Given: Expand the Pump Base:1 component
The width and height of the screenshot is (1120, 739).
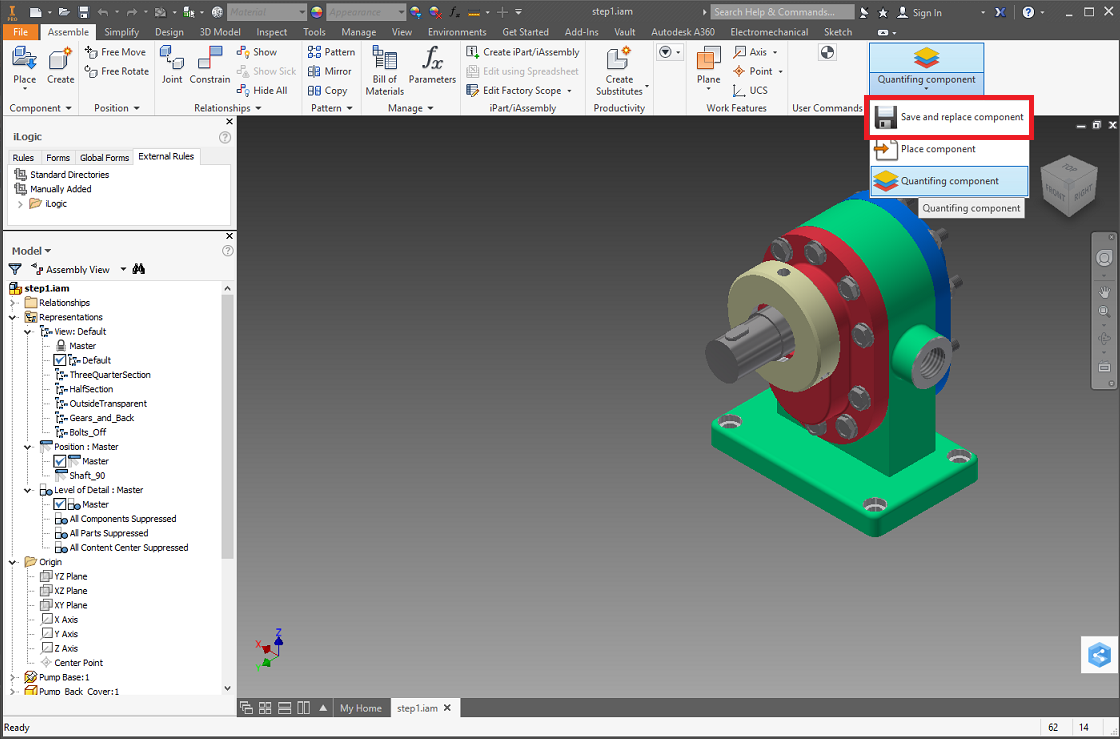Looking at the screenshot, I should [x=13, y=677].
